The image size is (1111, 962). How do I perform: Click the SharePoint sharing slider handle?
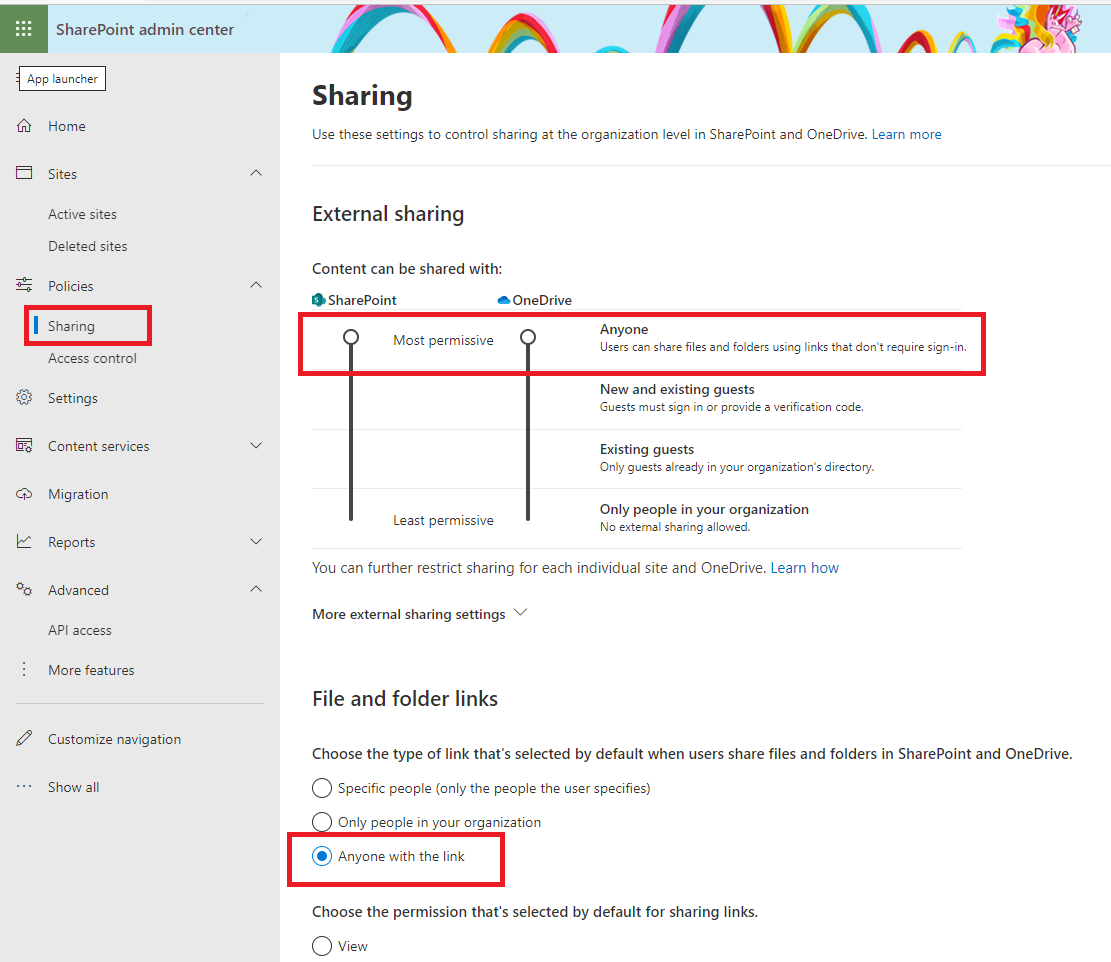[x=351, y=337]
